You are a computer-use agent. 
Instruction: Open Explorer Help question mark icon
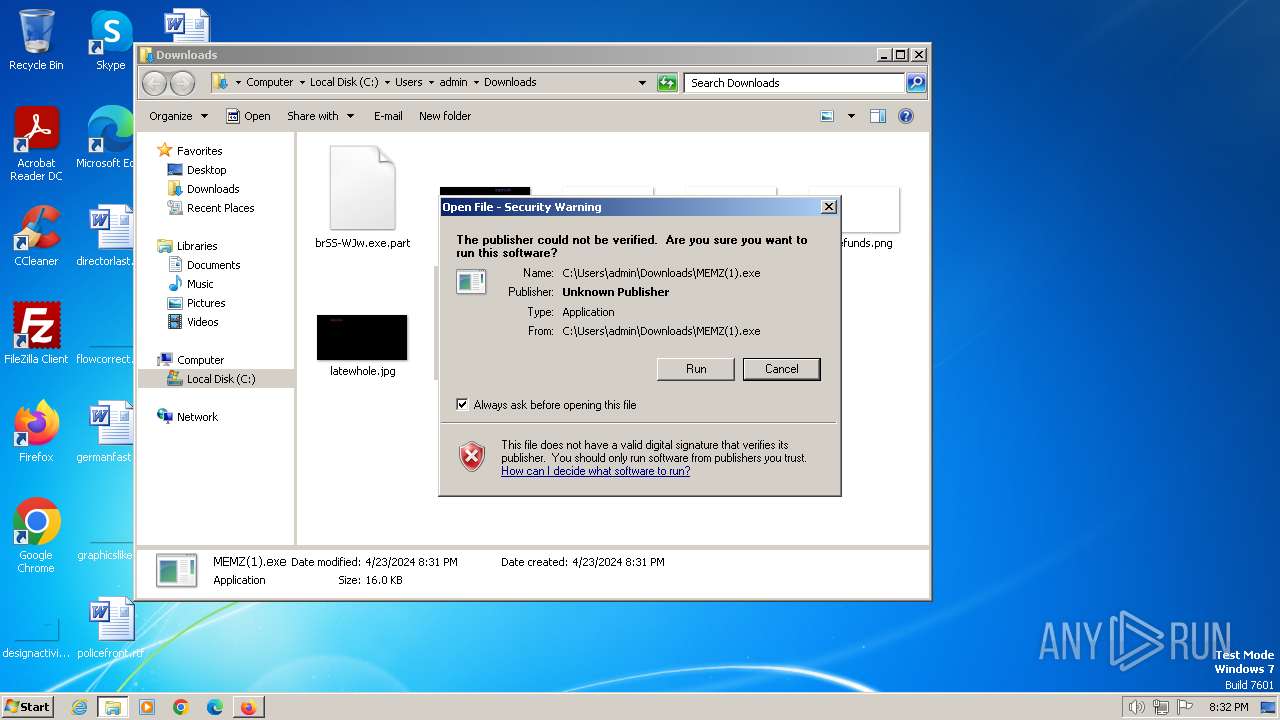[906, 116]
